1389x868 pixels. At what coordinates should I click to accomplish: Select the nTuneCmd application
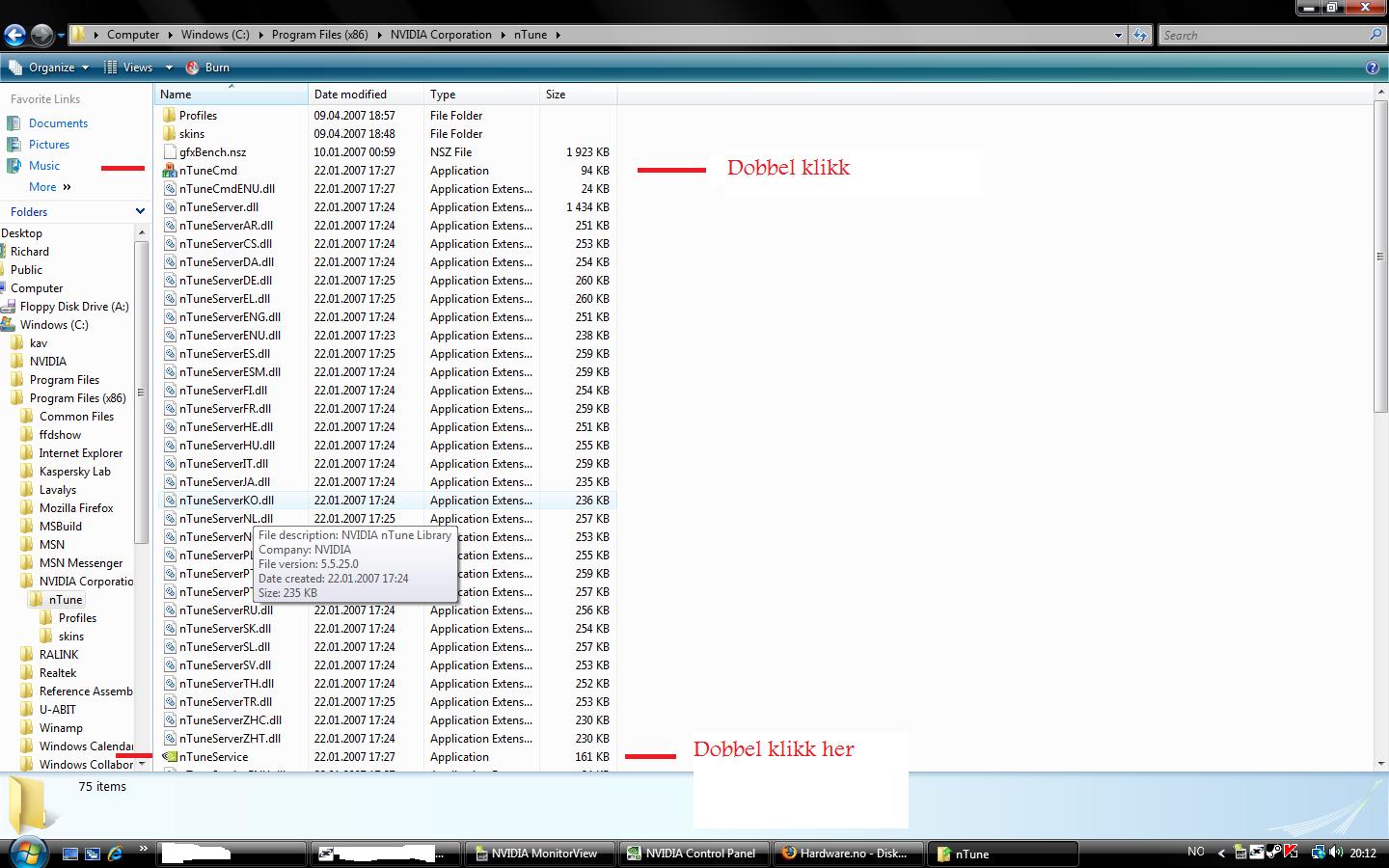pyautogui.click(x=207, y=171)
